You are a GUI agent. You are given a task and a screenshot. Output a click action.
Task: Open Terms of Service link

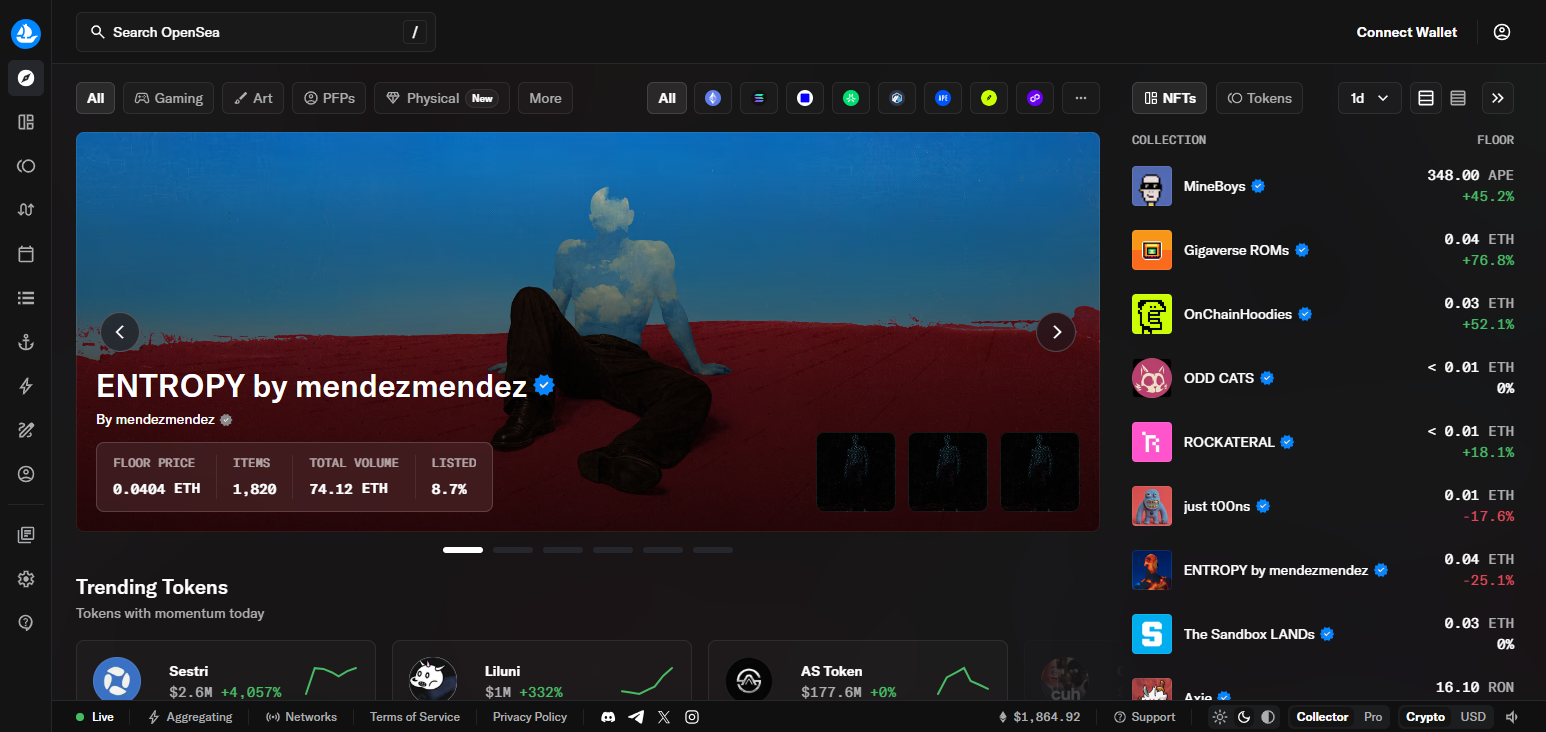(415, 717)
